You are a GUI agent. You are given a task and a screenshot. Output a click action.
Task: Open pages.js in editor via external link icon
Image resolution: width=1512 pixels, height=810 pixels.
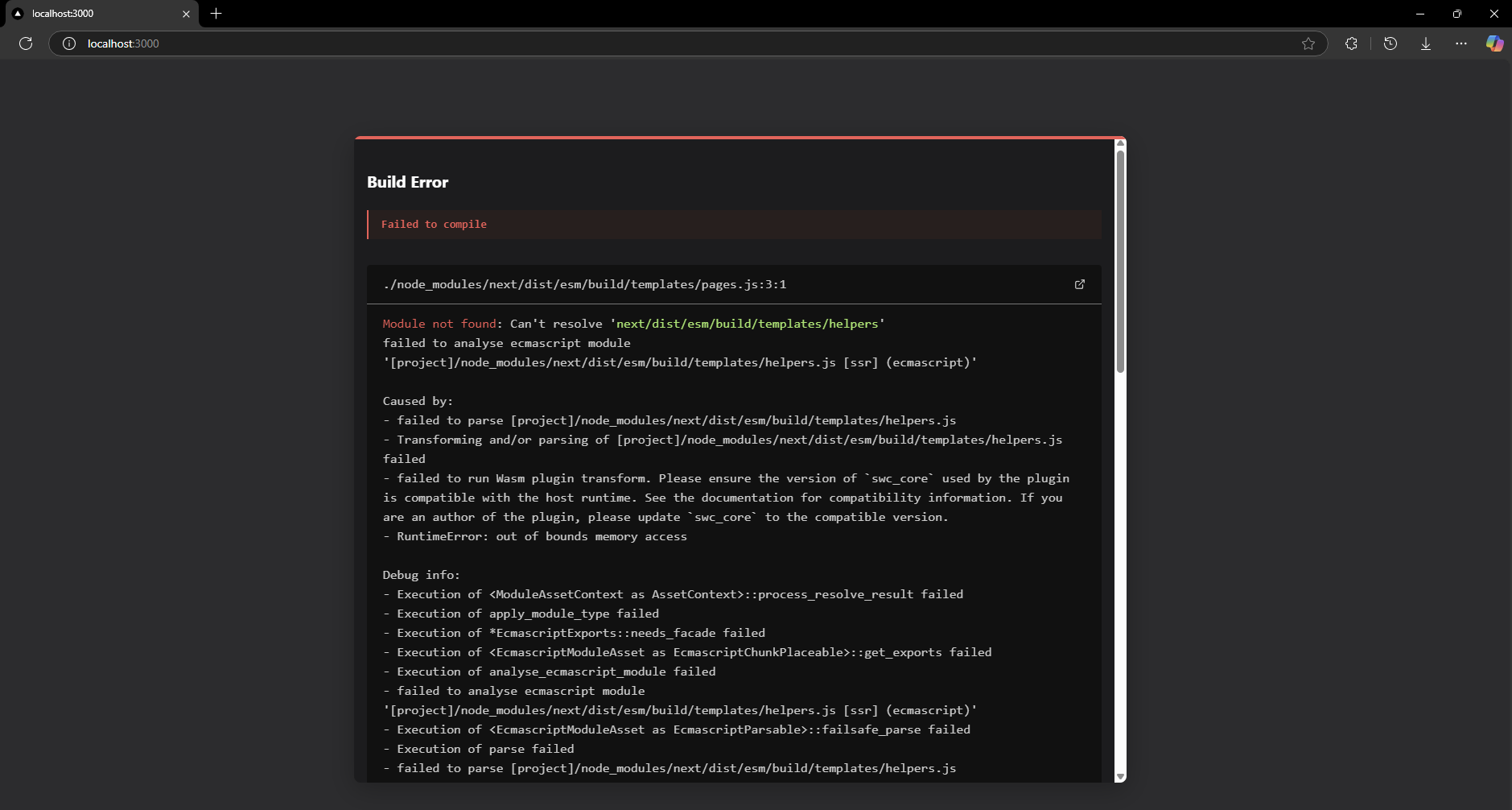coord(1080,284)
